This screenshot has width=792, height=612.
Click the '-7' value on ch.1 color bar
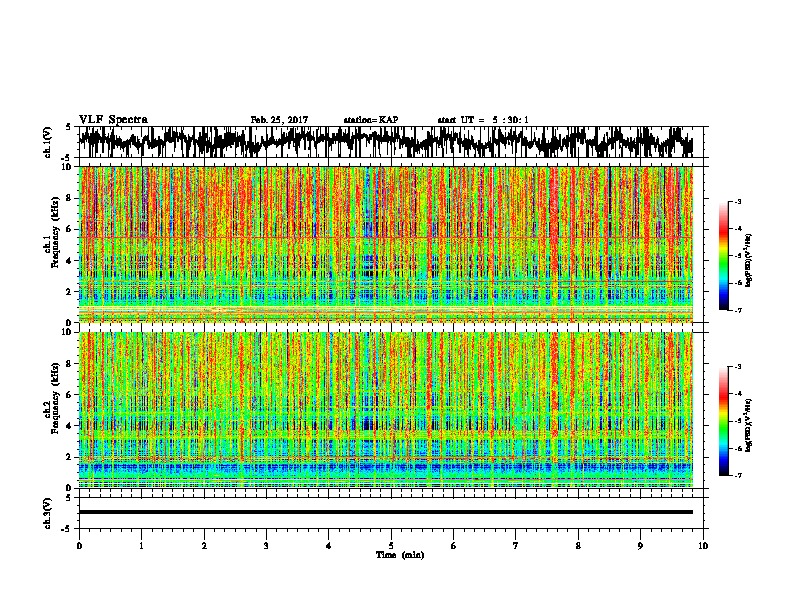738,310
